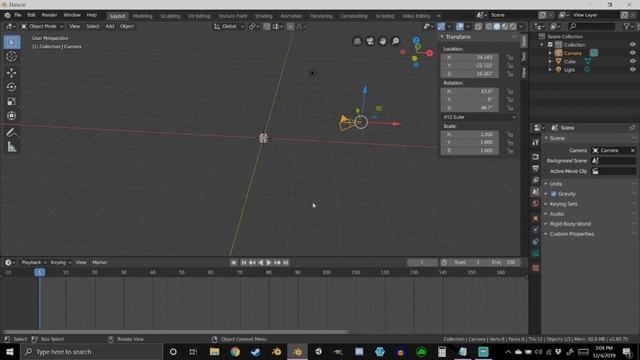Image resolution: width=640 pixels, height=360 pixels.
Task: Click the timeline horizontal scrollbar
Action: [176, 332]
